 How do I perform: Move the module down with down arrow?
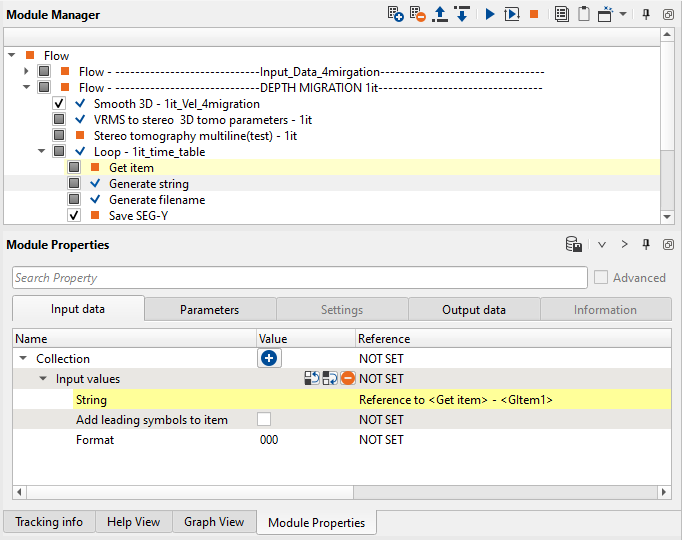[461, 15]
